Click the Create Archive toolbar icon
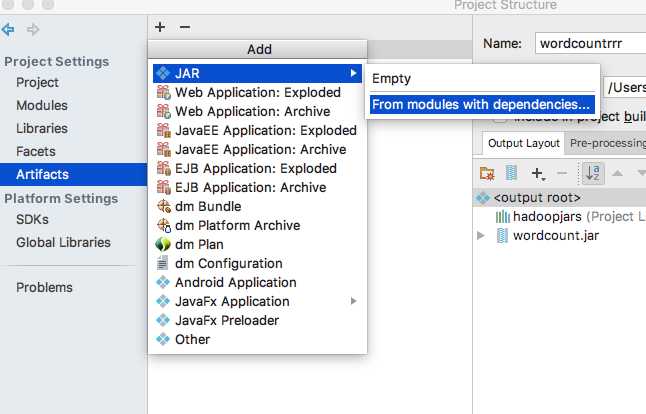Image resolution: width=646 pixels, height=414 pixels. tap(511, 173)
